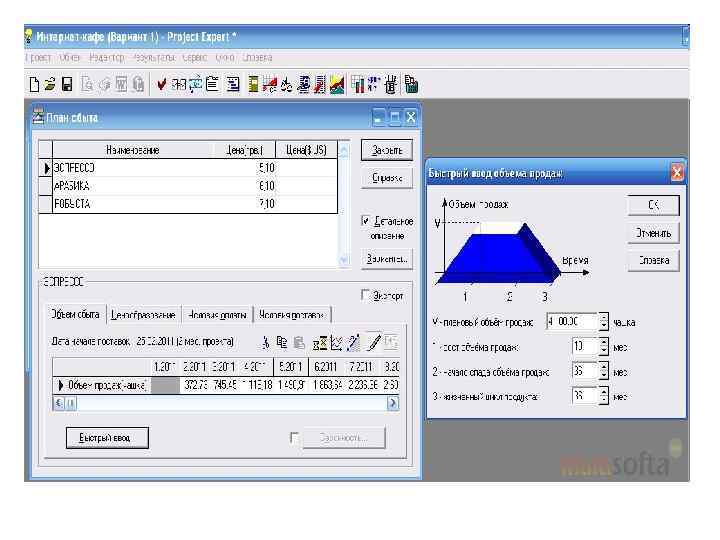Open the Результаты menu

(154, 58)
